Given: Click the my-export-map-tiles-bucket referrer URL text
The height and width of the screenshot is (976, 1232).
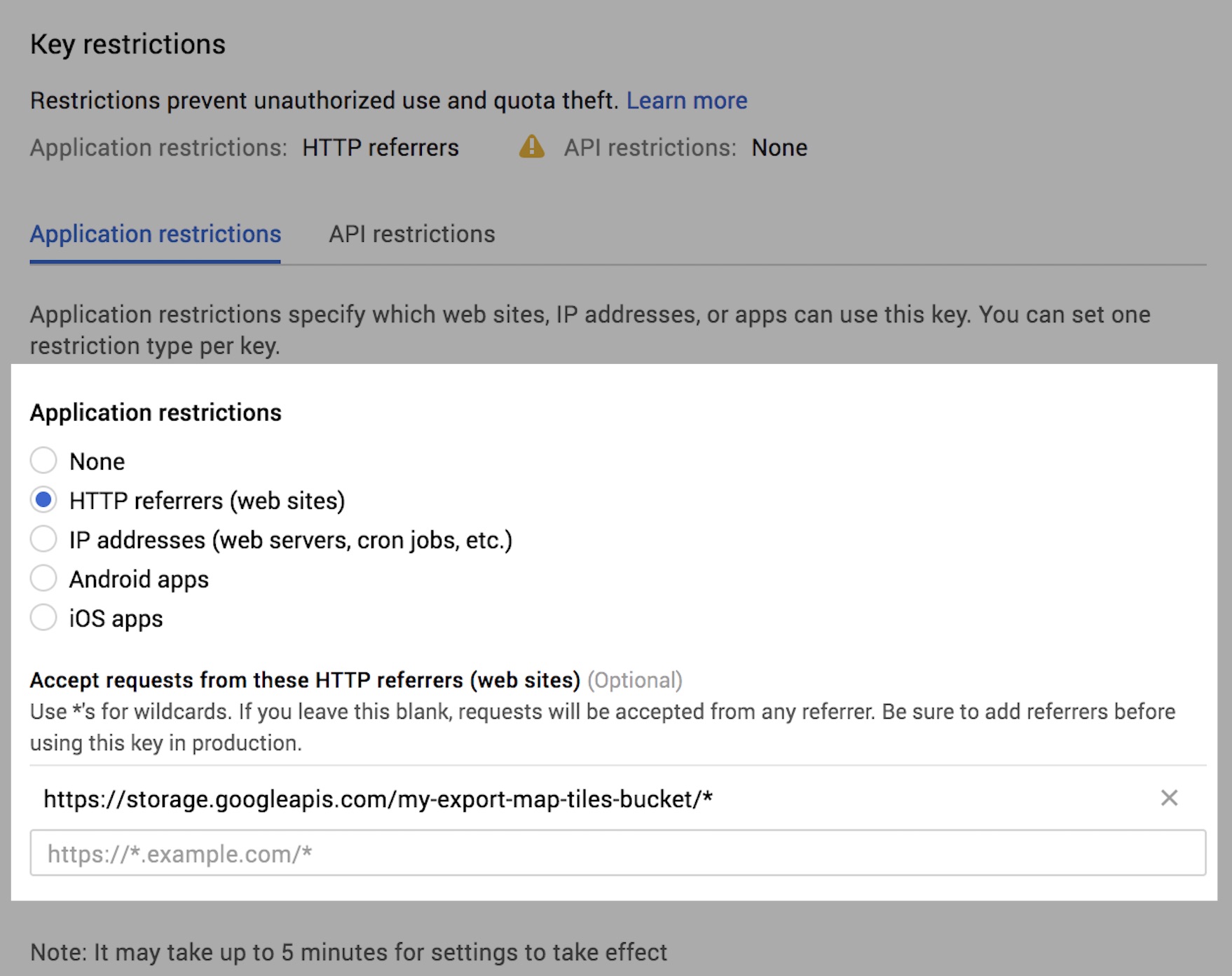Looking at the screenshot, I should point(378,799).
